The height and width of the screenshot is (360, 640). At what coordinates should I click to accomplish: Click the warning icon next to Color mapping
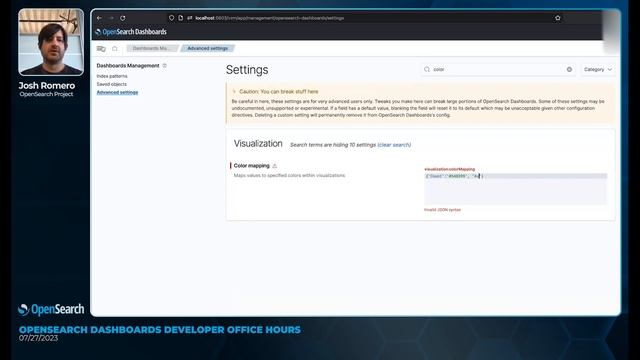pyautogui.click(x=275, y=166)
